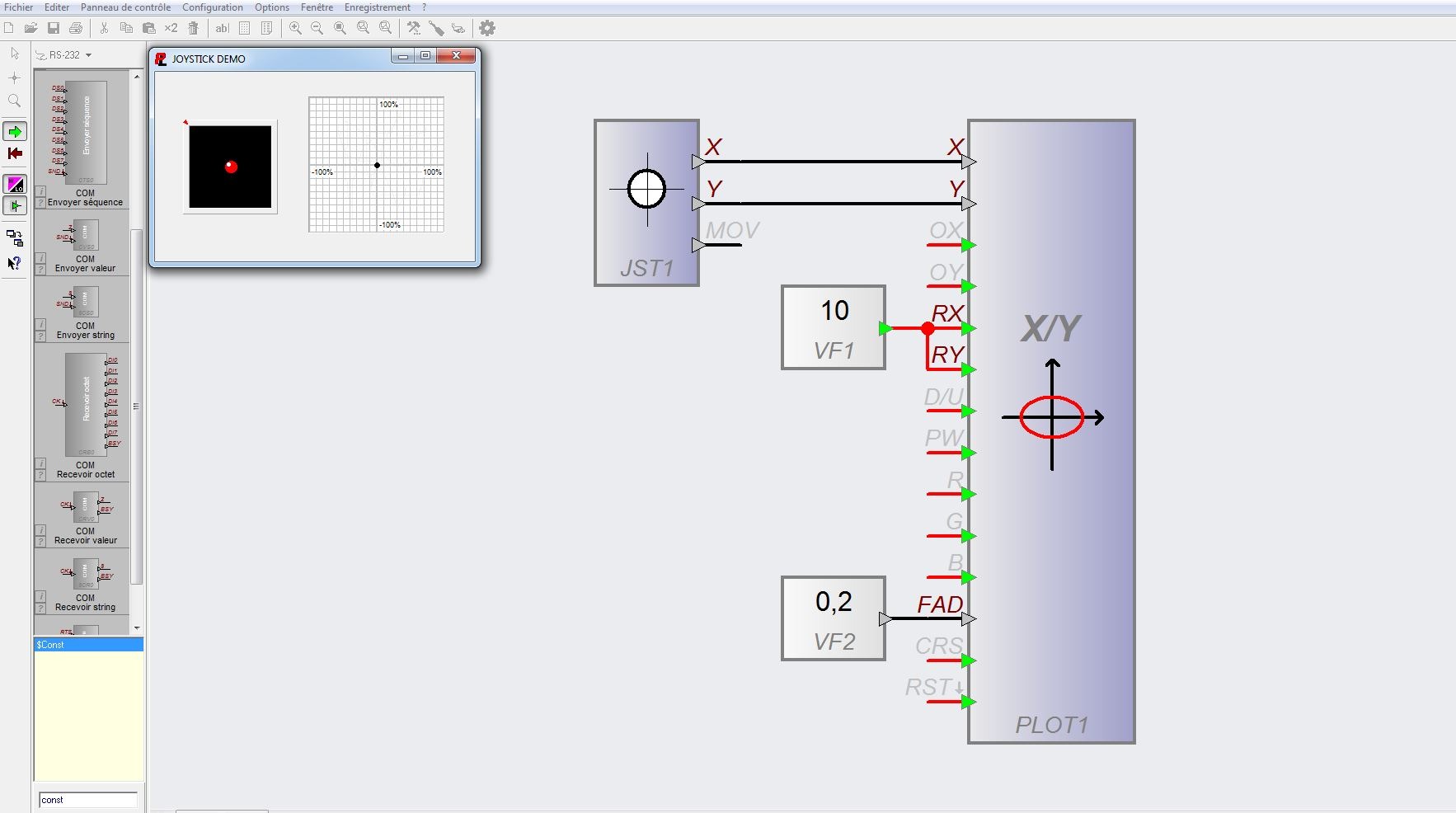The image size is (1456, 813).
Task: Click the info 'i' icon for Envoyer séquence
Action: (40, 191)
